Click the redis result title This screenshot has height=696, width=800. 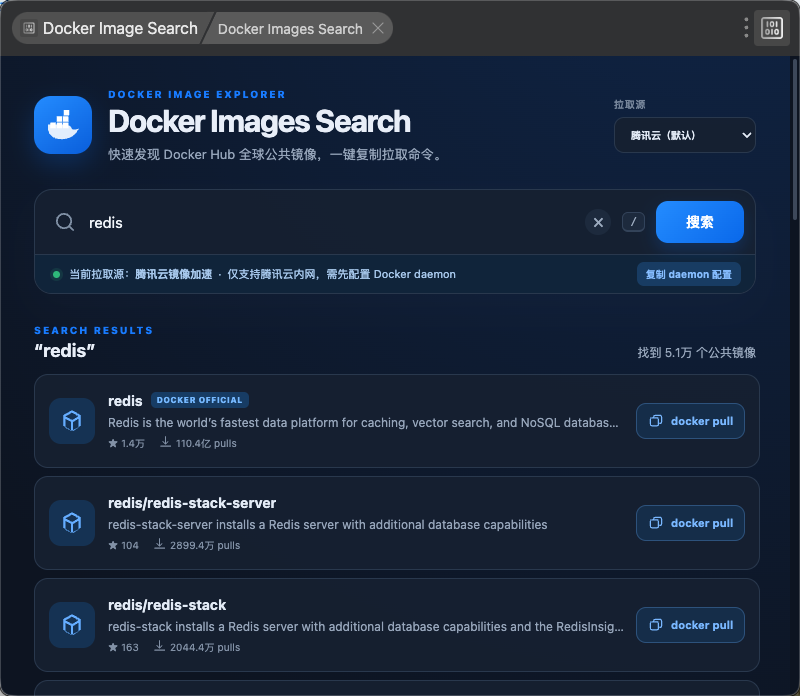point(125,401)
